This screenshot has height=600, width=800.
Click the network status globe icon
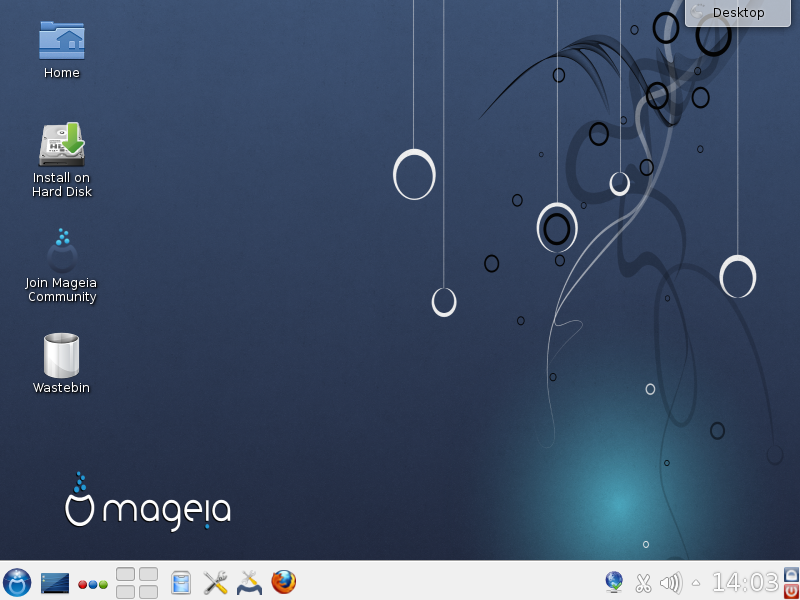tap(614, 582)
